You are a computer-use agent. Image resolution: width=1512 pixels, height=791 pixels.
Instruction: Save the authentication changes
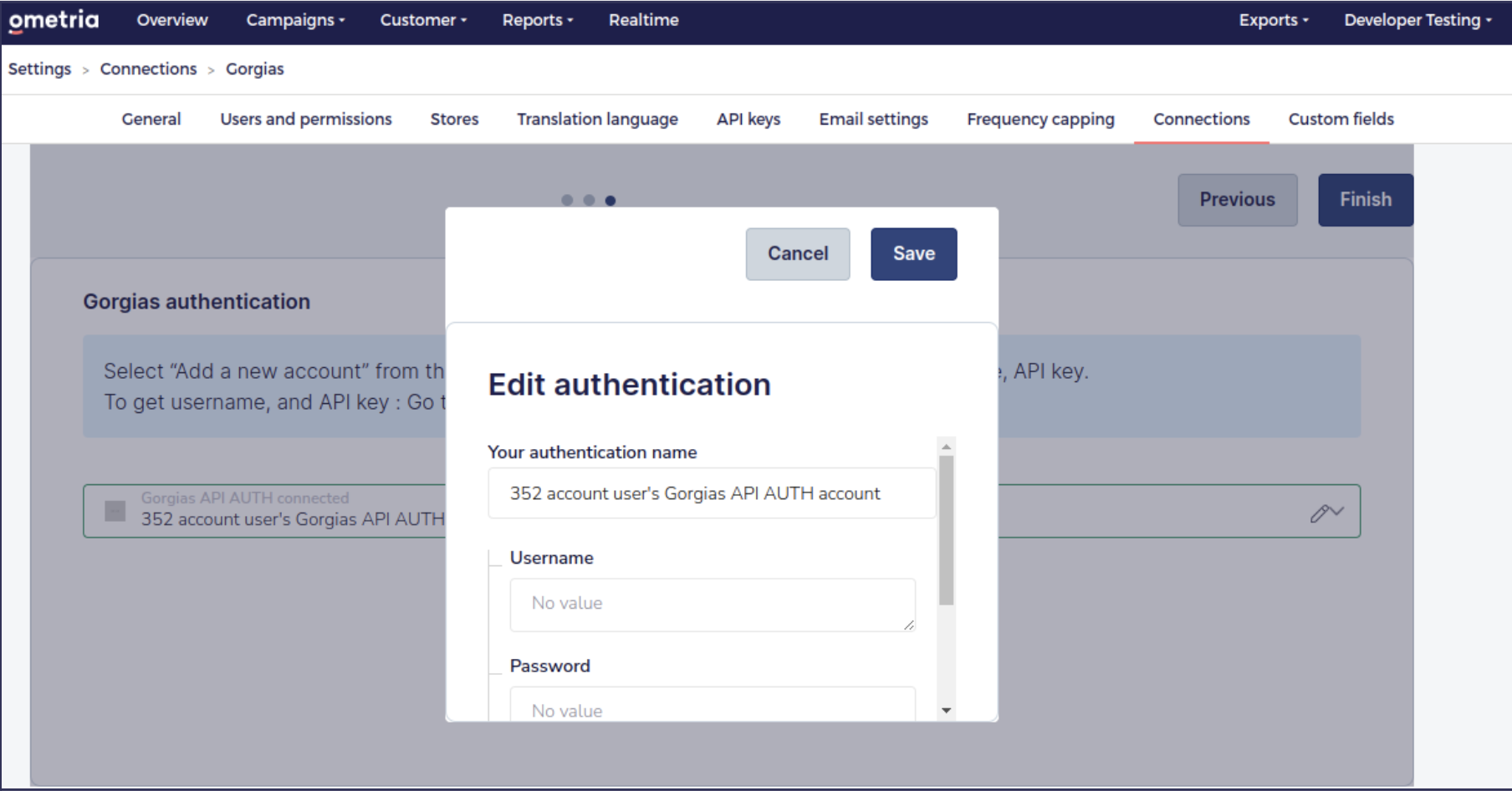click(x=913, y=253)
